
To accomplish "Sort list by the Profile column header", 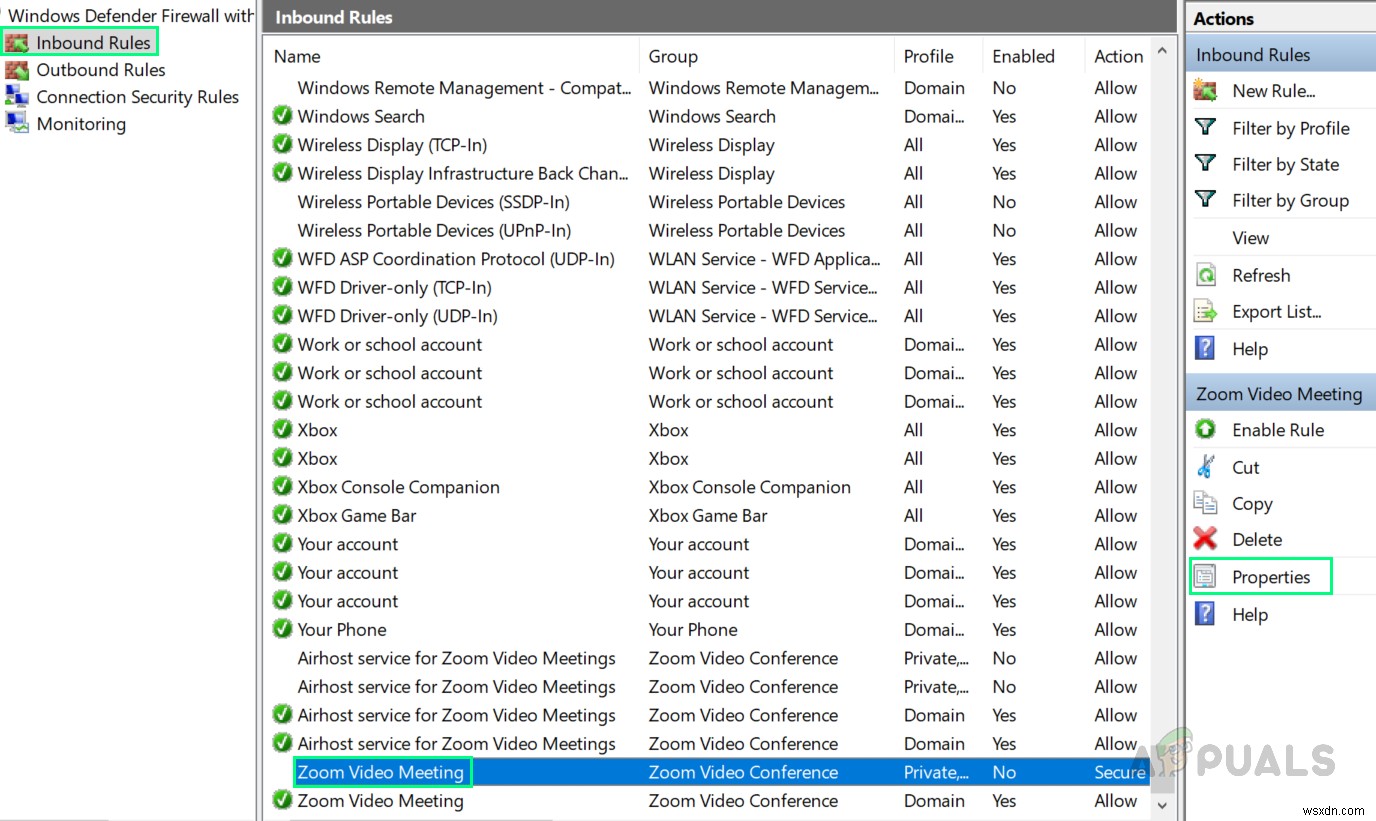I will pyautogui.click(x=929, y=56).
